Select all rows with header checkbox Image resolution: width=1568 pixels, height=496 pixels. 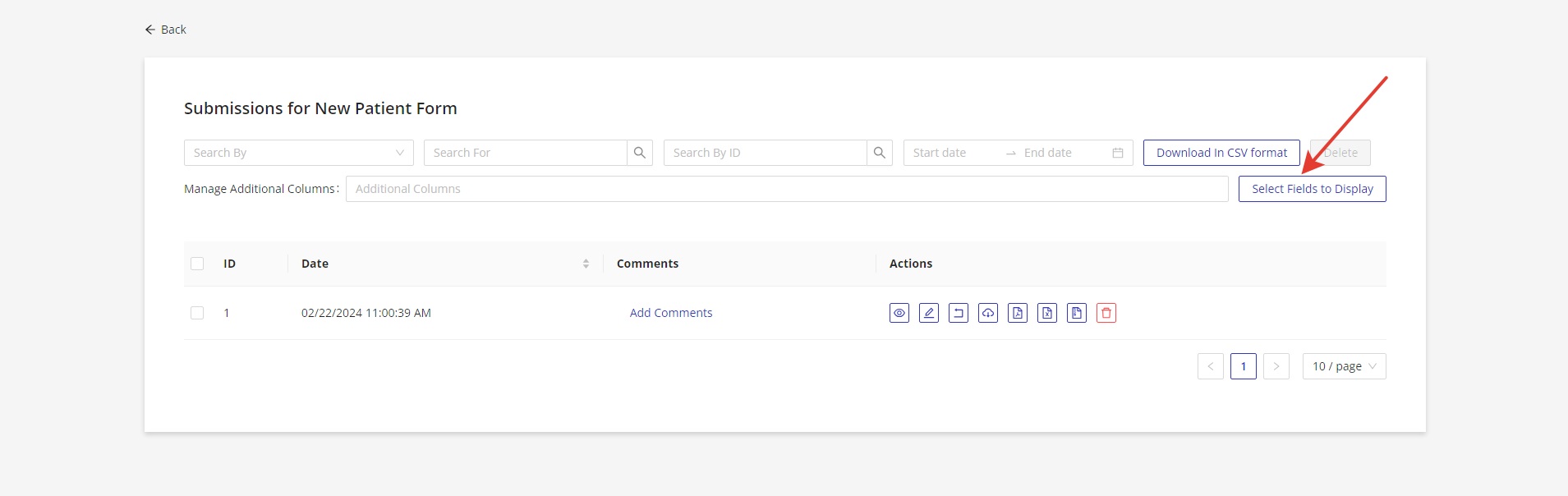(x=197, y=264)
